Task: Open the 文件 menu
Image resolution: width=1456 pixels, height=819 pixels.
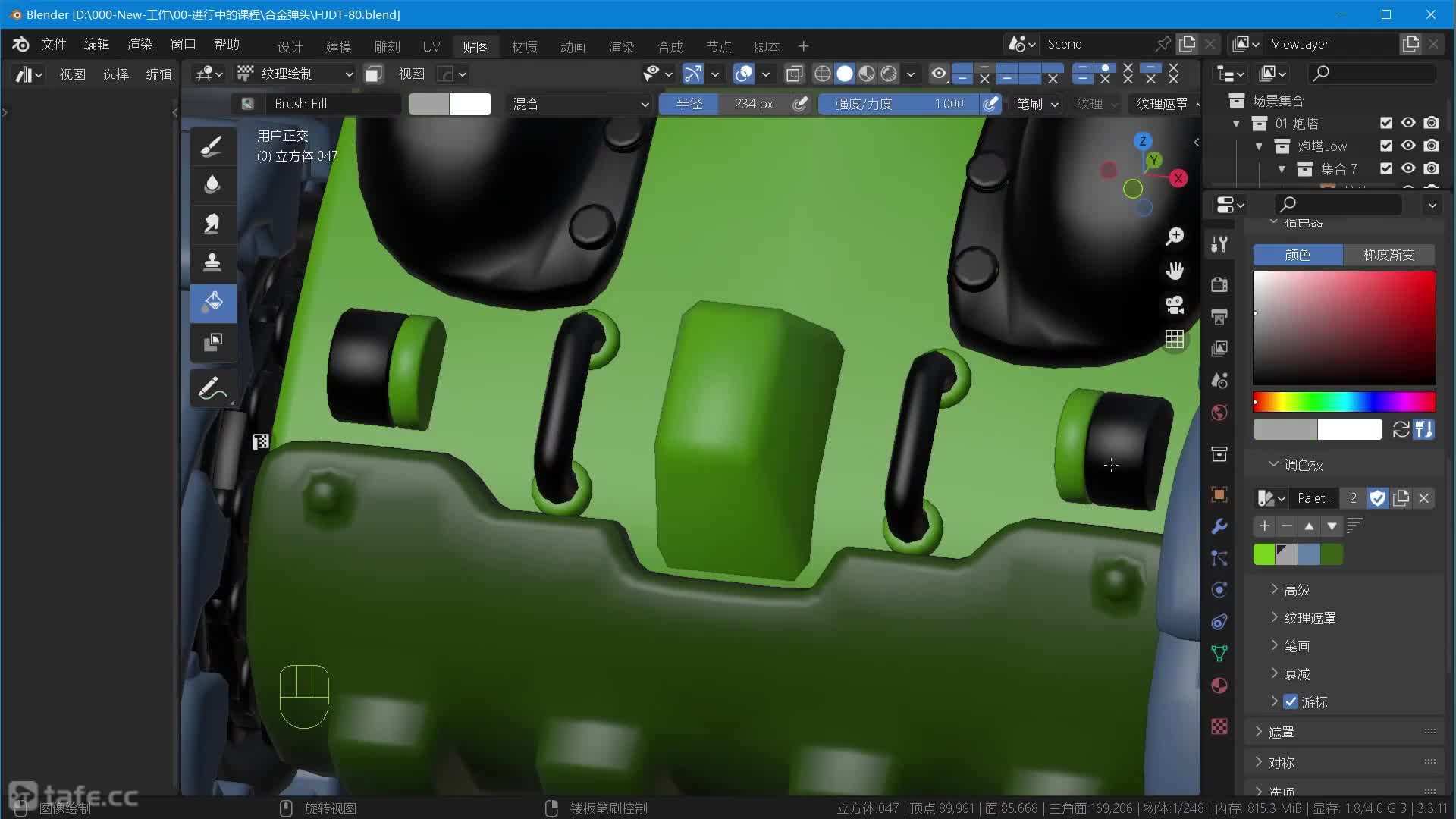Action: 54,44
